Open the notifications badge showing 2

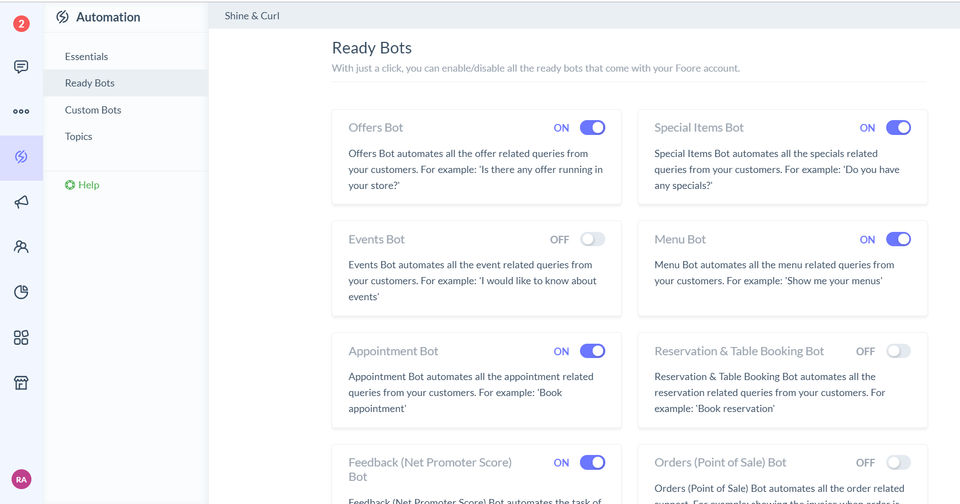coord(21,24)
